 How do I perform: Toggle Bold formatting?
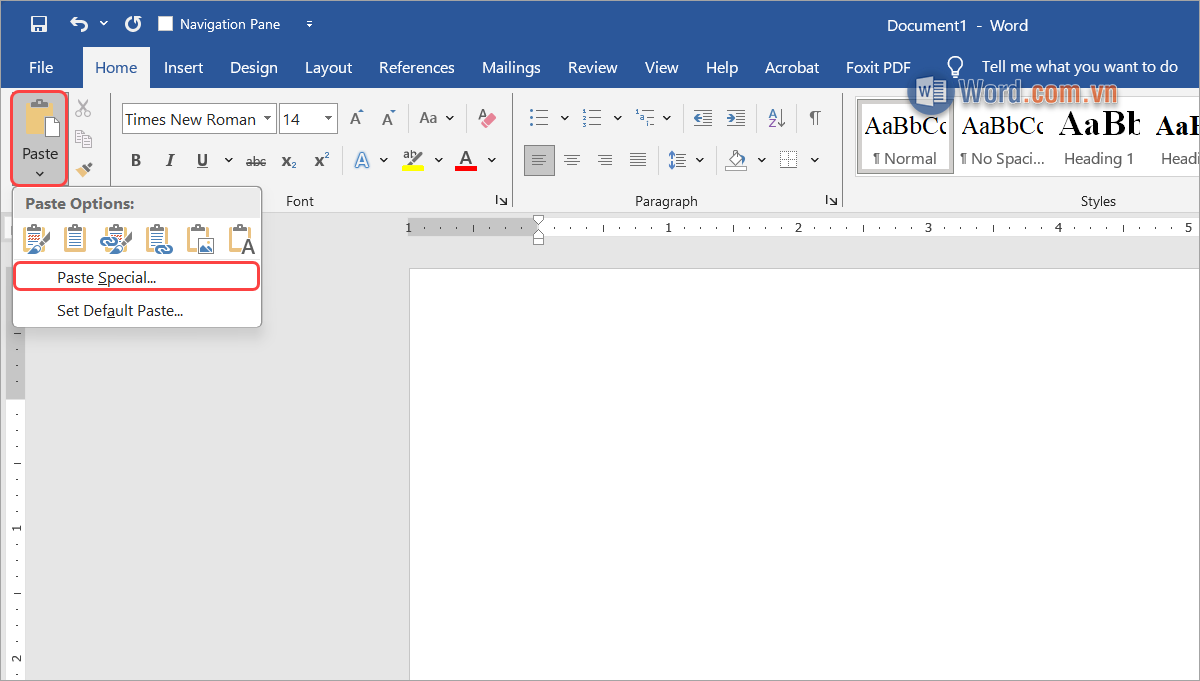coord(136,160)
